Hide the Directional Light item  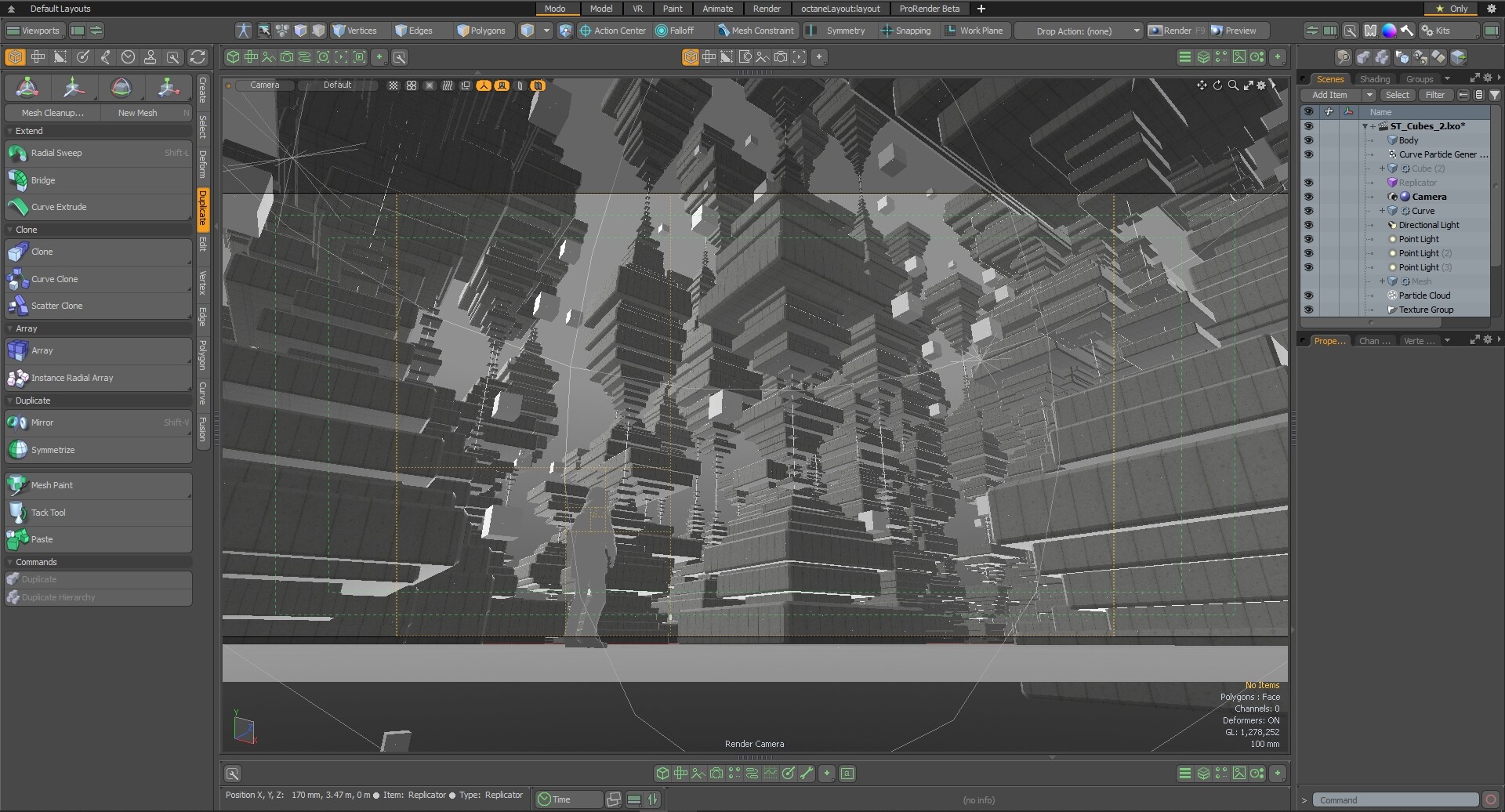(x=1308, y=225)
